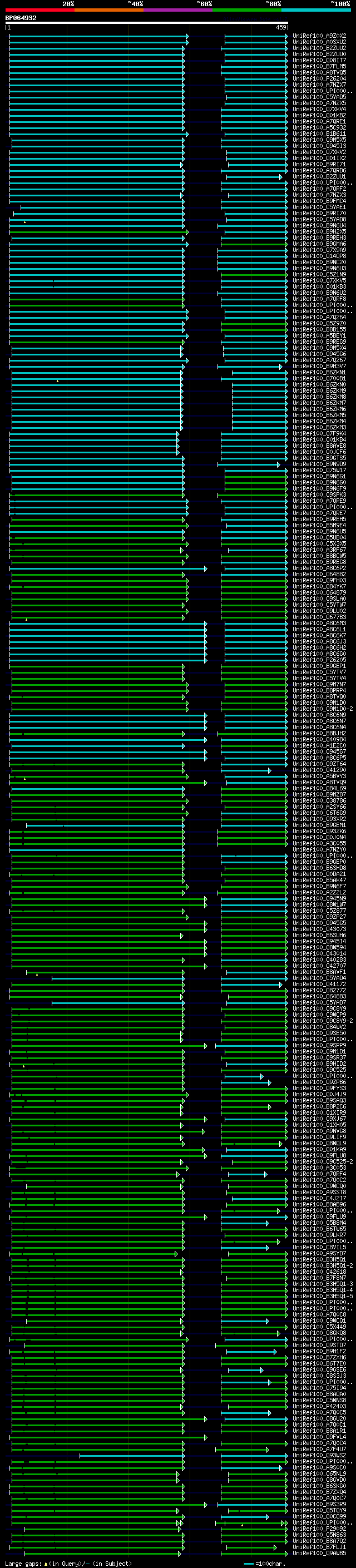Viewport: 356px width, 1568px height.
Task: Click hit label UniRef100_A8TVQ5
Action: 319,72
